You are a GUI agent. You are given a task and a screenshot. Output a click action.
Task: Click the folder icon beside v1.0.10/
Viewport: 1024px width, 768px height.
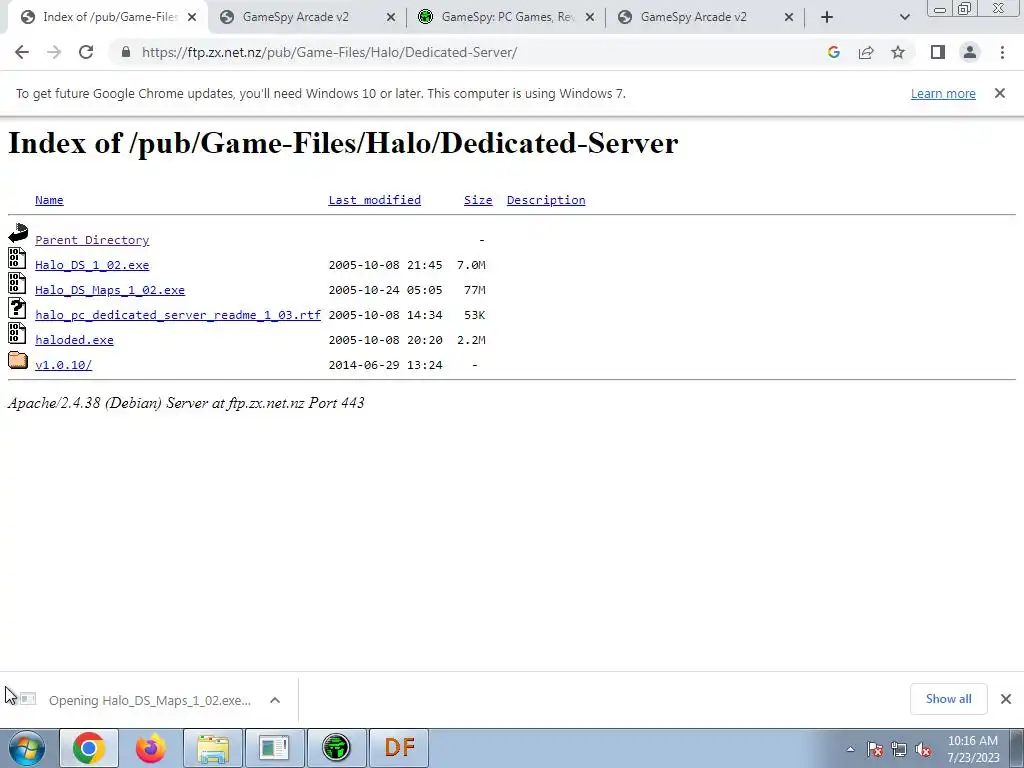tap(18, 359)
